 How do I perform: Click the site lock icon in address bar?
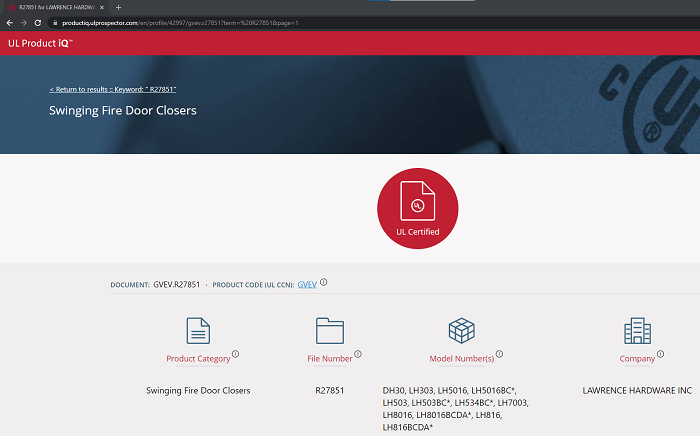point(55,22)
